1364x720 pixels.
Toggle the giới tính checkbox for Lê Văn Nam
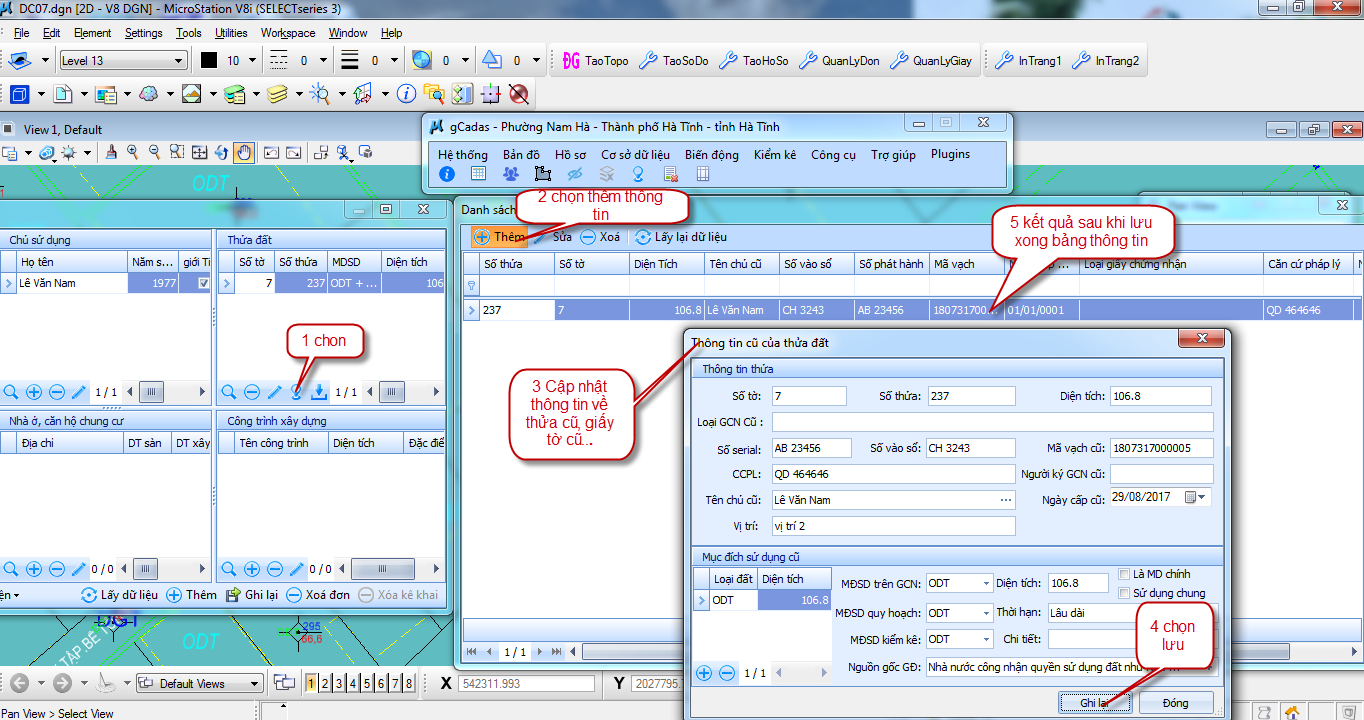point(204,283)
